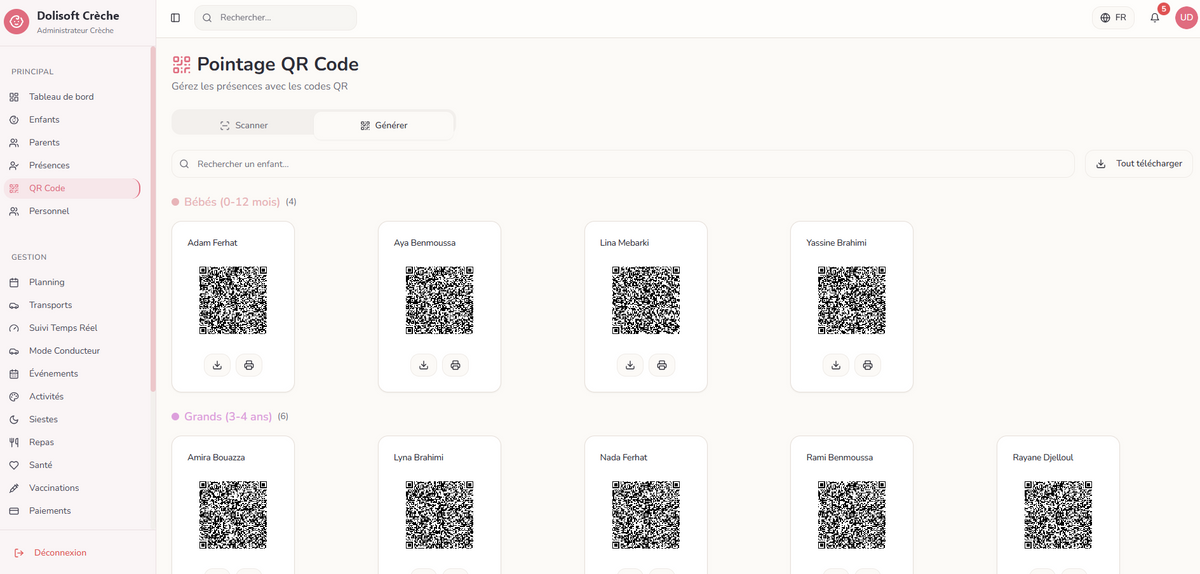Open Mode Conducteur page
The image size is (1200, 574).
pos(72,351)
